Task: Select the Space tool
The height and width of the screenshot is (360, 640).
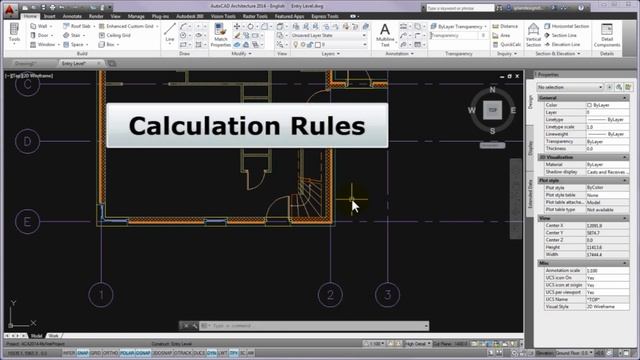Action: coord(73,44)
